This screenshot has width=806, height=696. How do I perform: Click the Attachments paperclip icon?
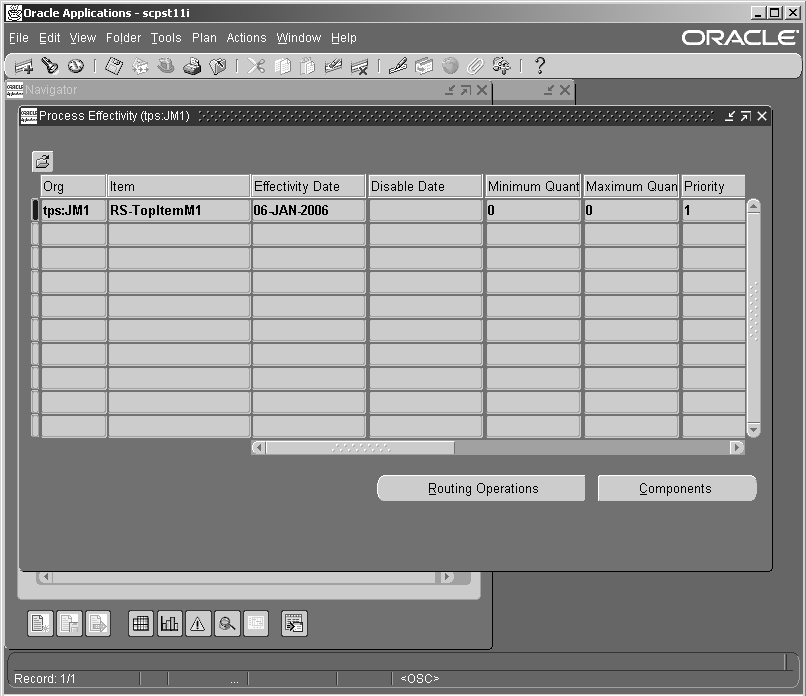click(x=475, y=66)
